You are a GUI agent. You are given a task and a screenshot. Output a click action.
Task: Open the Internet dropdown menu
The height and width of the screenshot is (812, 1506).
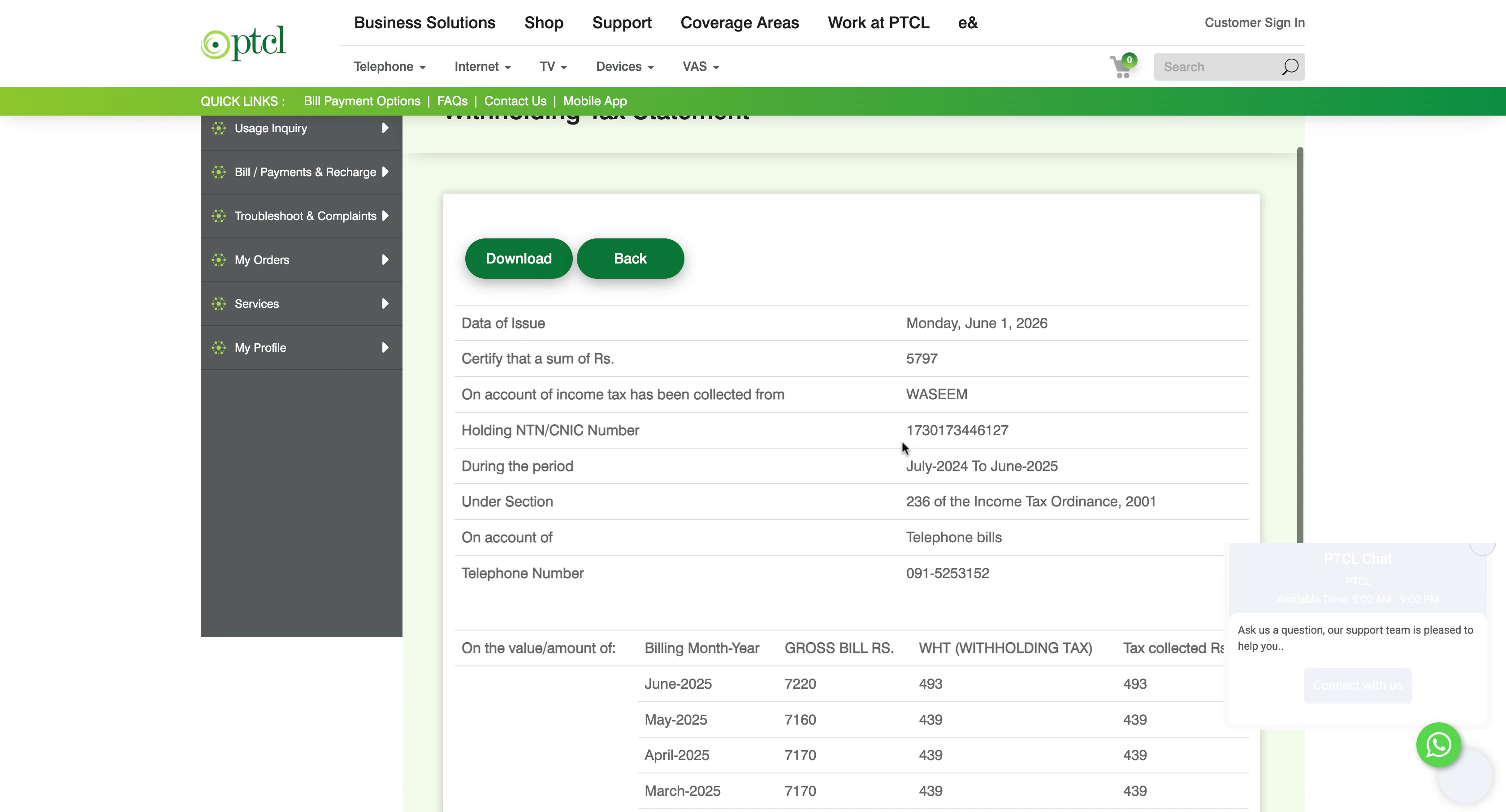click(482, 67)
